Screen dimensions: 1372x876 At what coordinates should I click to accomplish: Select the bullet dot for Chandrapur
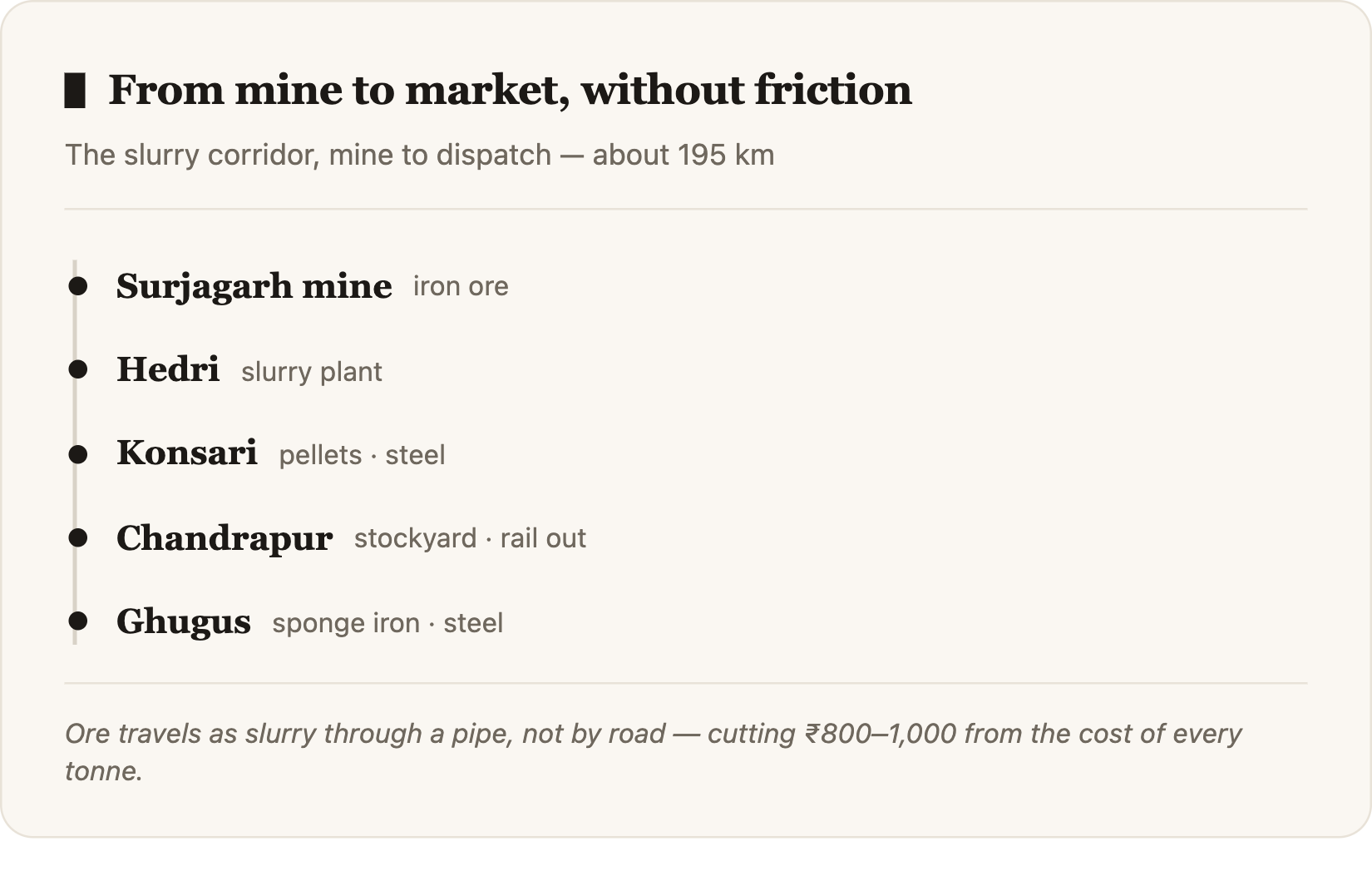click(x=78, y=538)
